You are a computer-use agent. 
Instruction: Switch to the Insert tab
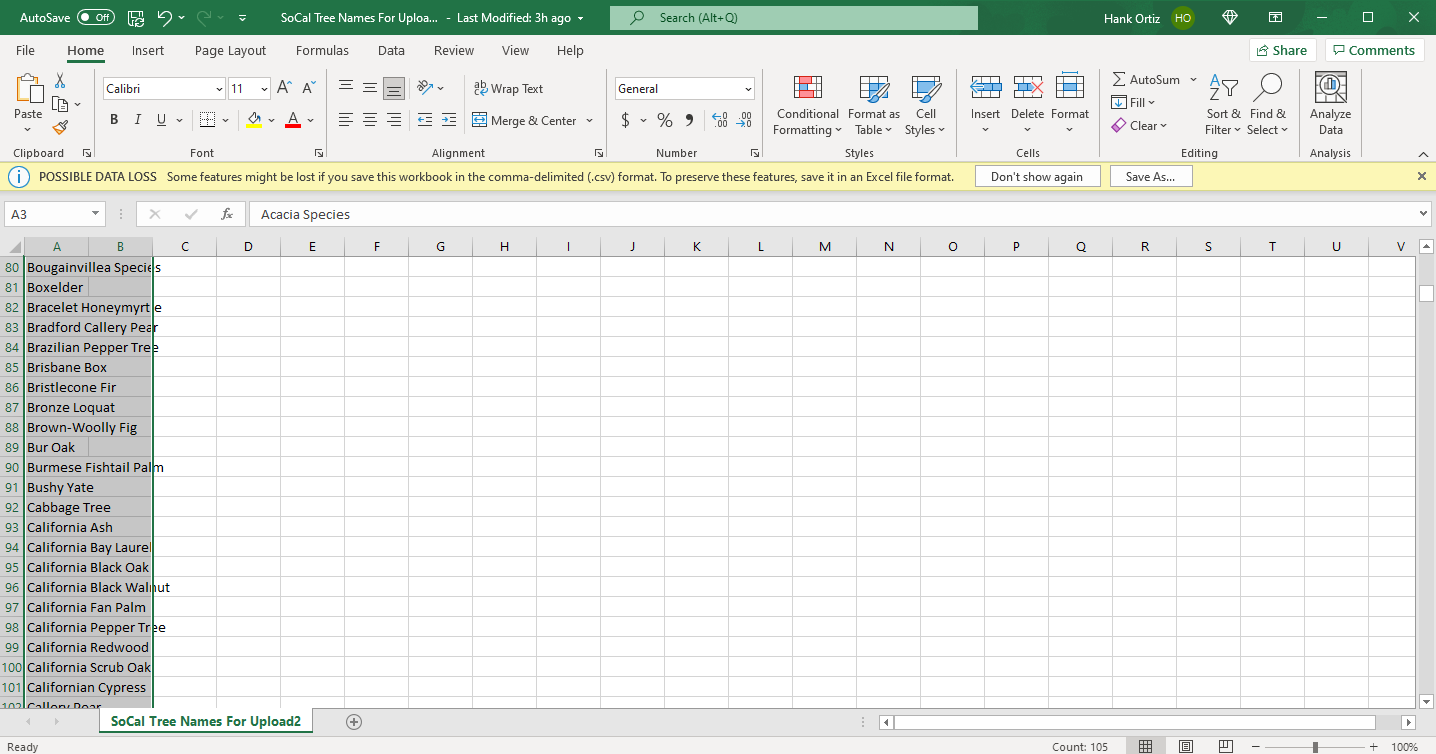point(148,50)
